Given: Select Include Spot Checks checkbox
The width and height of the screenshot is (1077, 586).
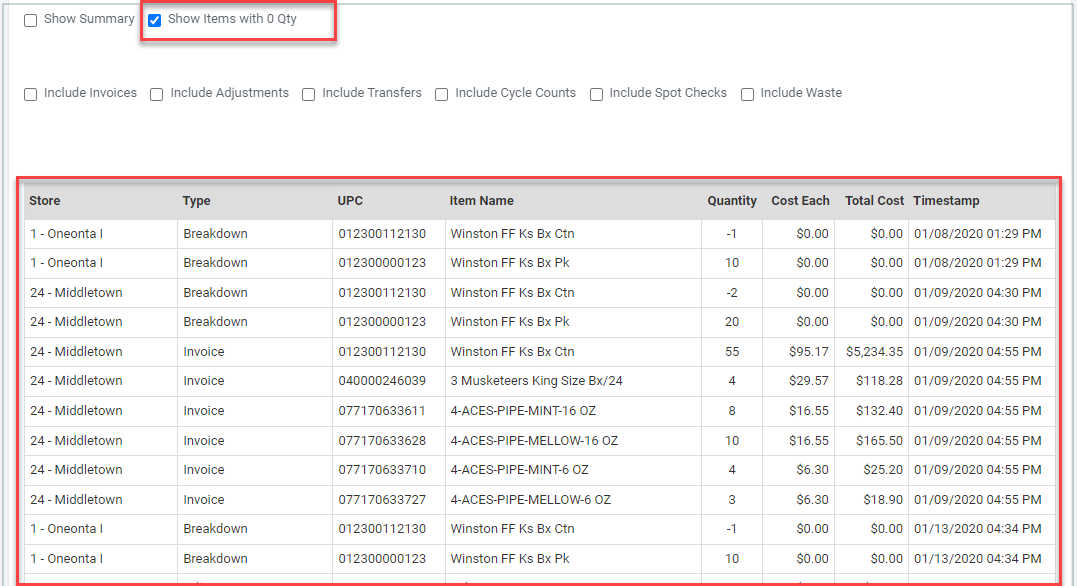Looking at the screenshot, I should click(596, 94).
